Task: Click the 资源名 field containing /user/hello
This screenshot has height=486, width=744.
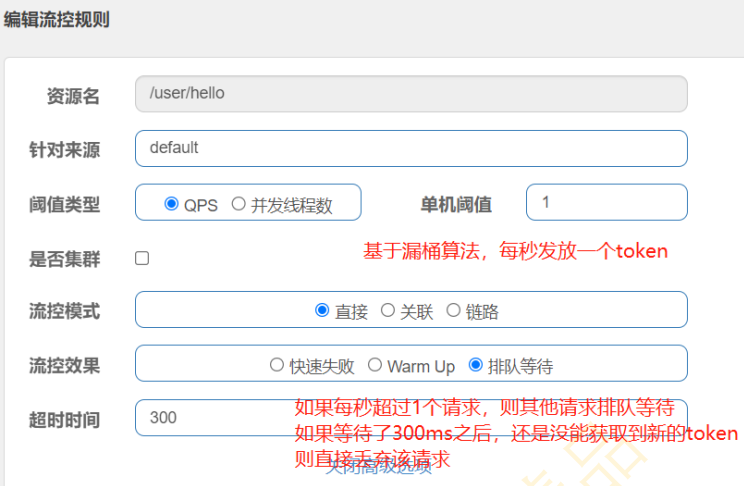Action: (410, 94)
